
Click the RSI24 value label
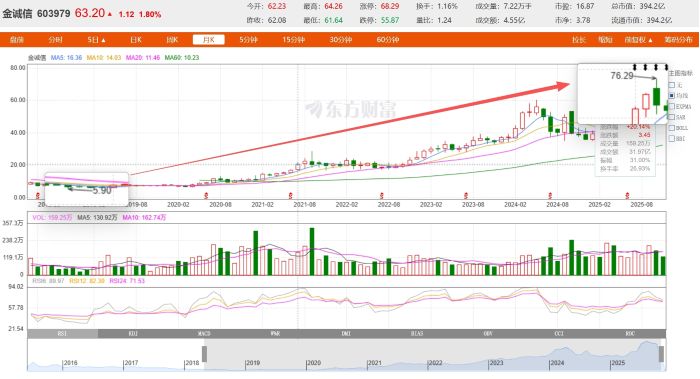(127, 281)
